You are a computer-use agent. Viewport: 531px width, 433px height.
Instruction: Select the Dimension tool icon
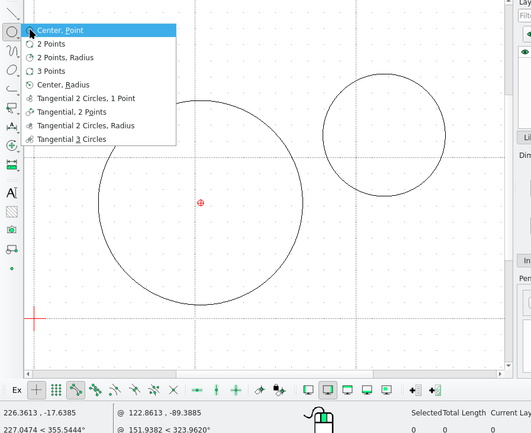pos(12,126)
